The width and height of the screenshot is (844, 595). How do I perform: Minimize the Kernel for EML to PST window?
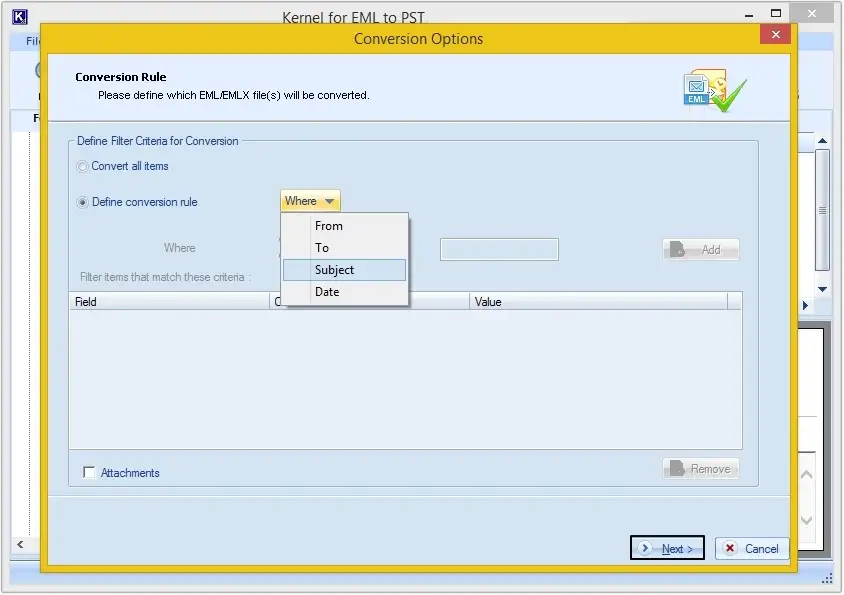coord(749,16)
